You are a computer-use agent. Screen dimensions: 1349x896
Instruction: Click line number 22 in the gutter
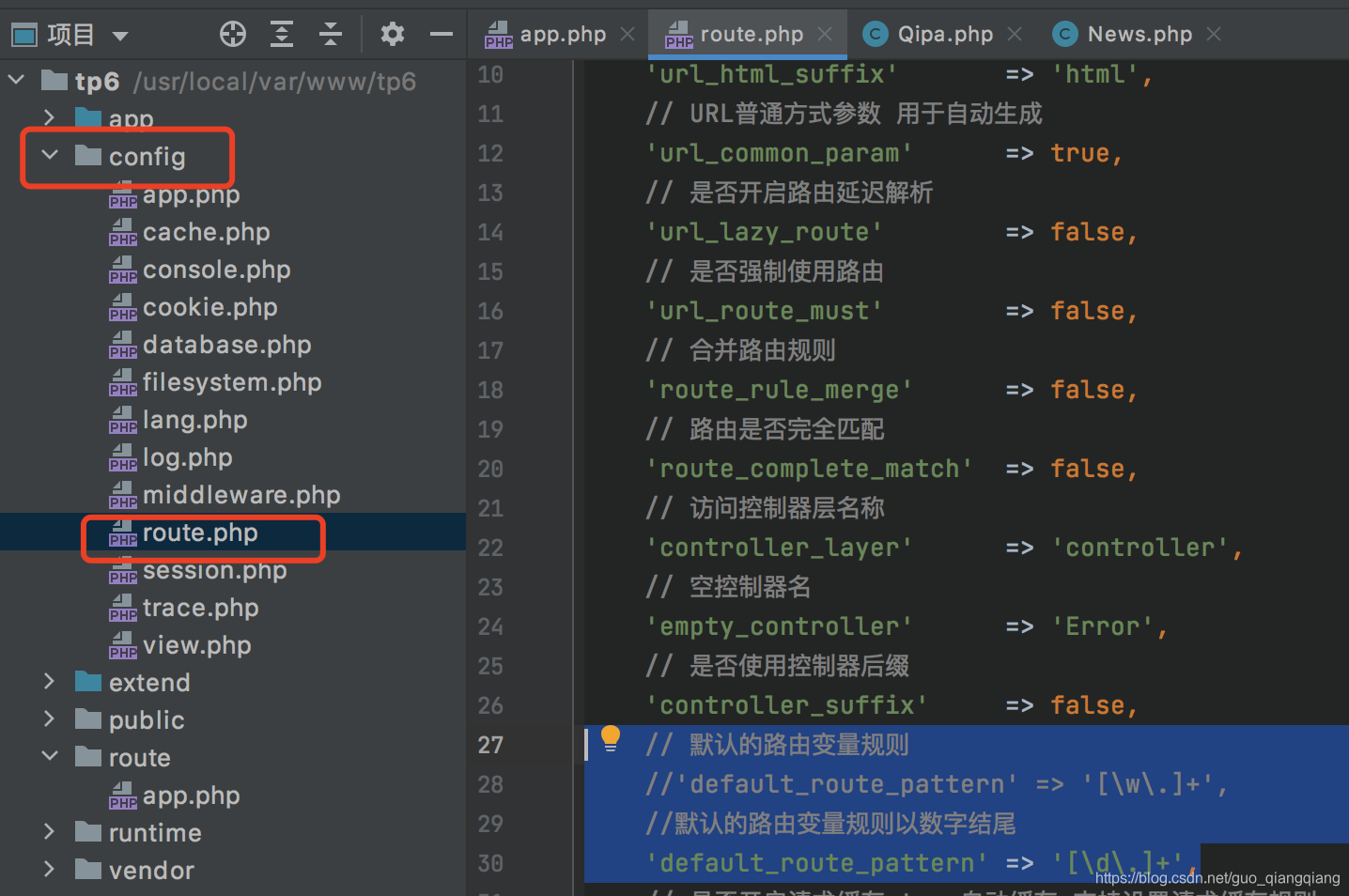(x=490, y=548)
